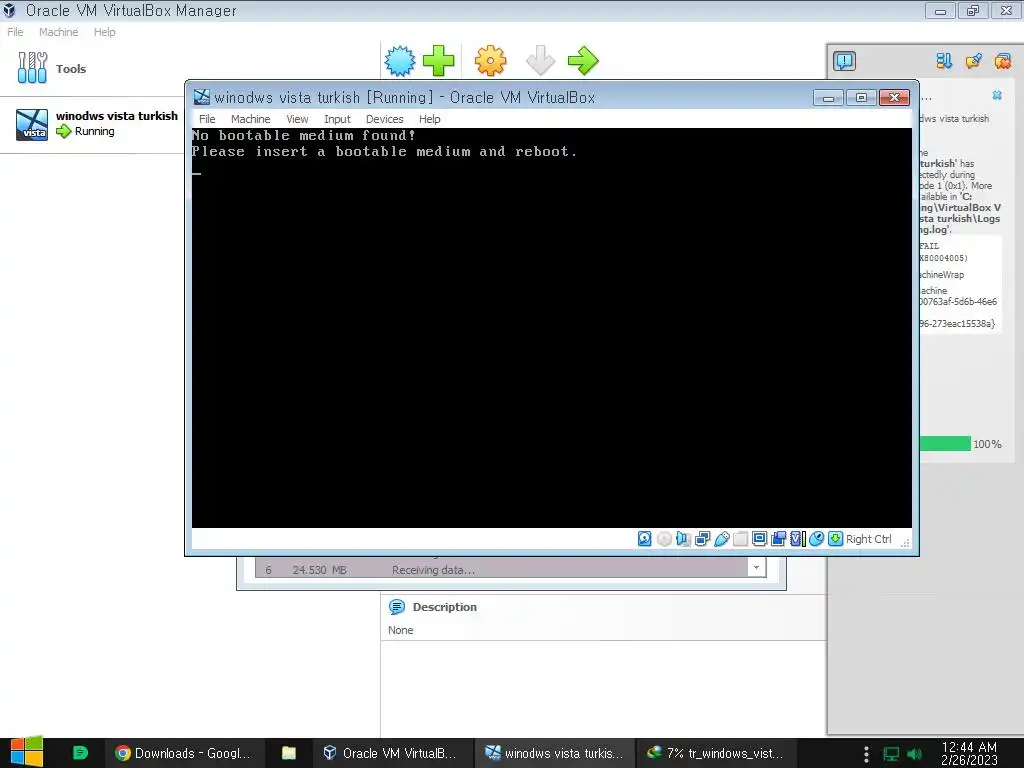Viewport: 1024px width, 768px height.
Task: Click the host key keyboard capture icon
Action: pyautogui.click(x=835, y=539)
